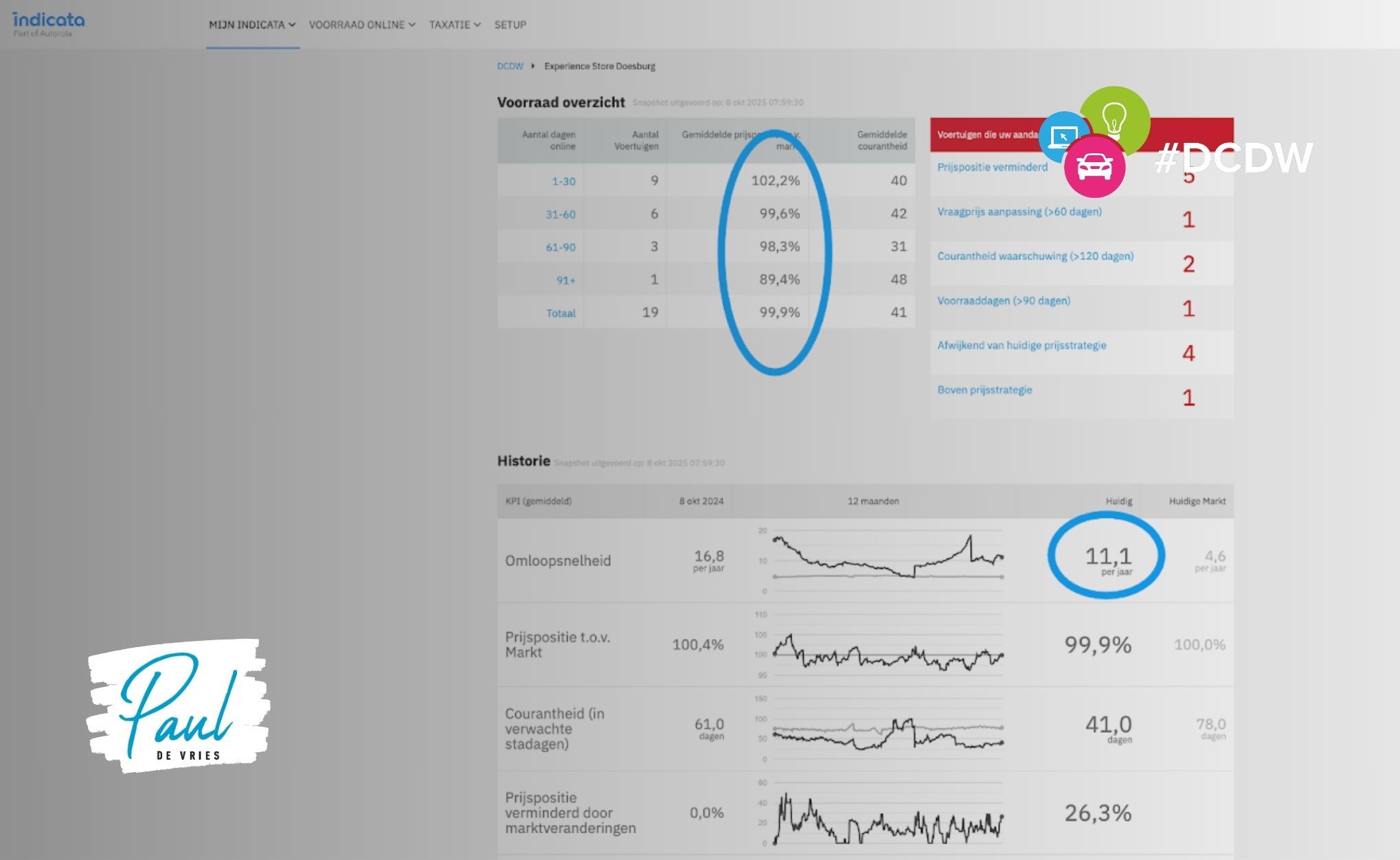
Task: Open Courantheid waarschuwing (>120 dagen) link
Action: 1035,256
